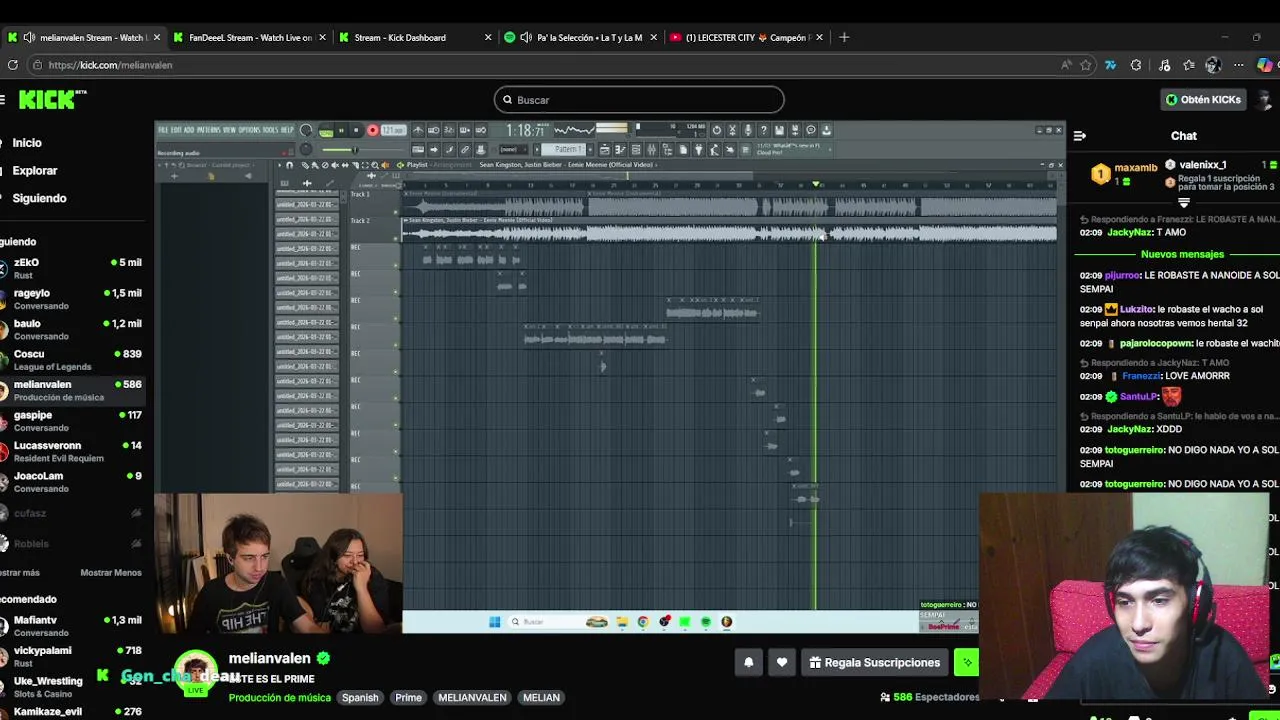The image size is (1280, 720).
Task: Click the Copilot icon in browser toolbar
Action: [1265, 65]
